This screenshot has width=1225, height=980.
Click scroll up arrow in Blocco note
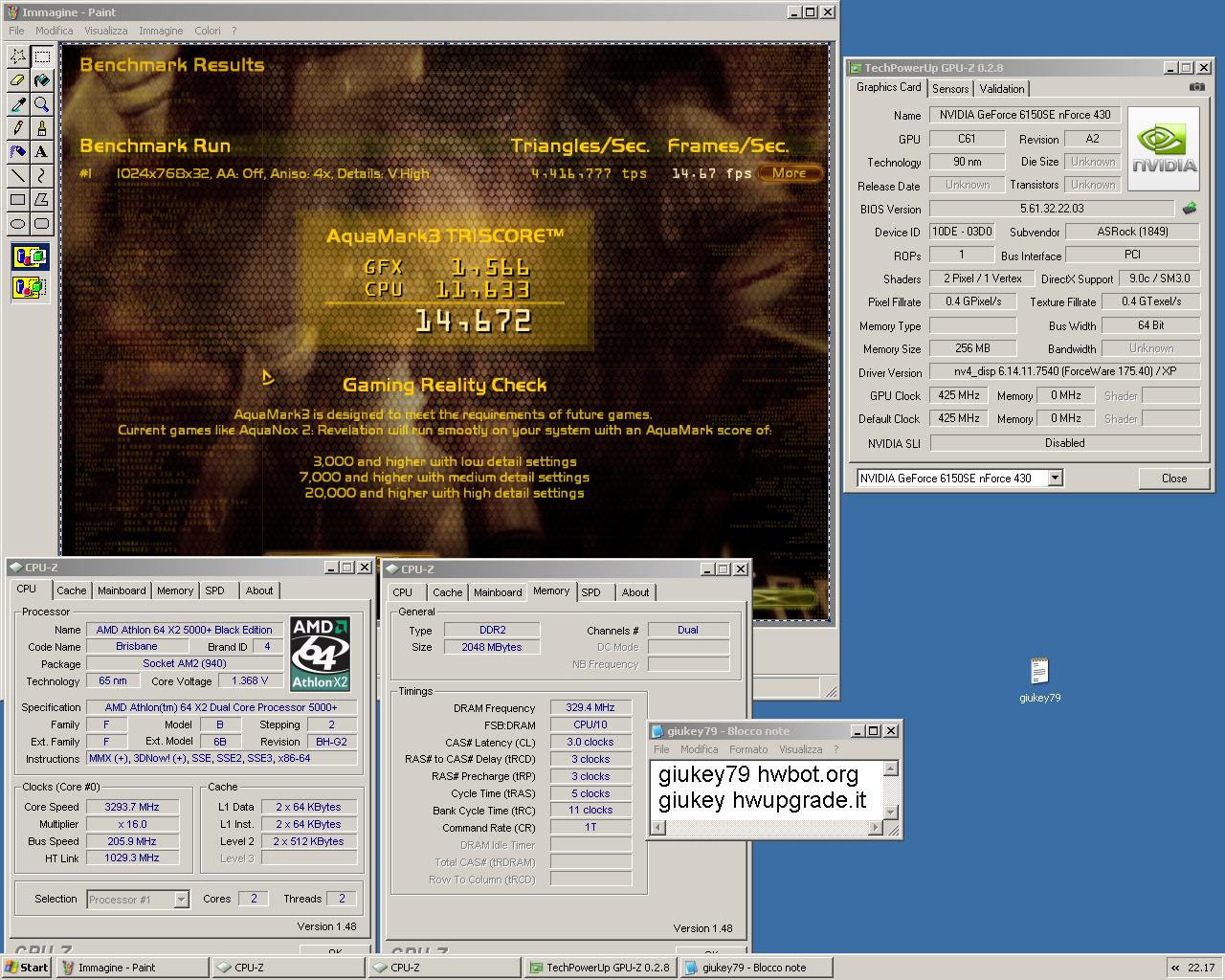point(891,768)
